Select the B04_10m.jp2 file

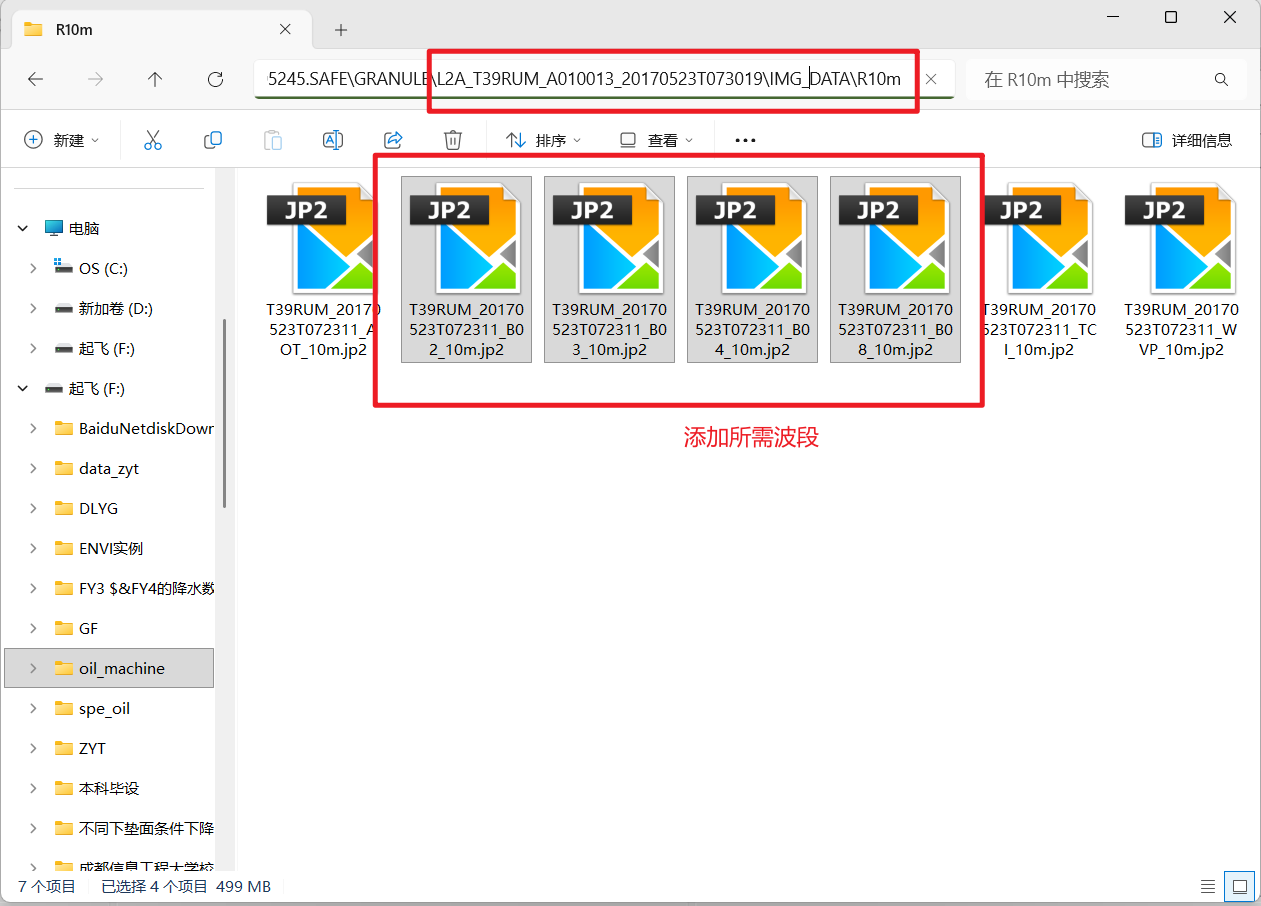click(752, 269)
